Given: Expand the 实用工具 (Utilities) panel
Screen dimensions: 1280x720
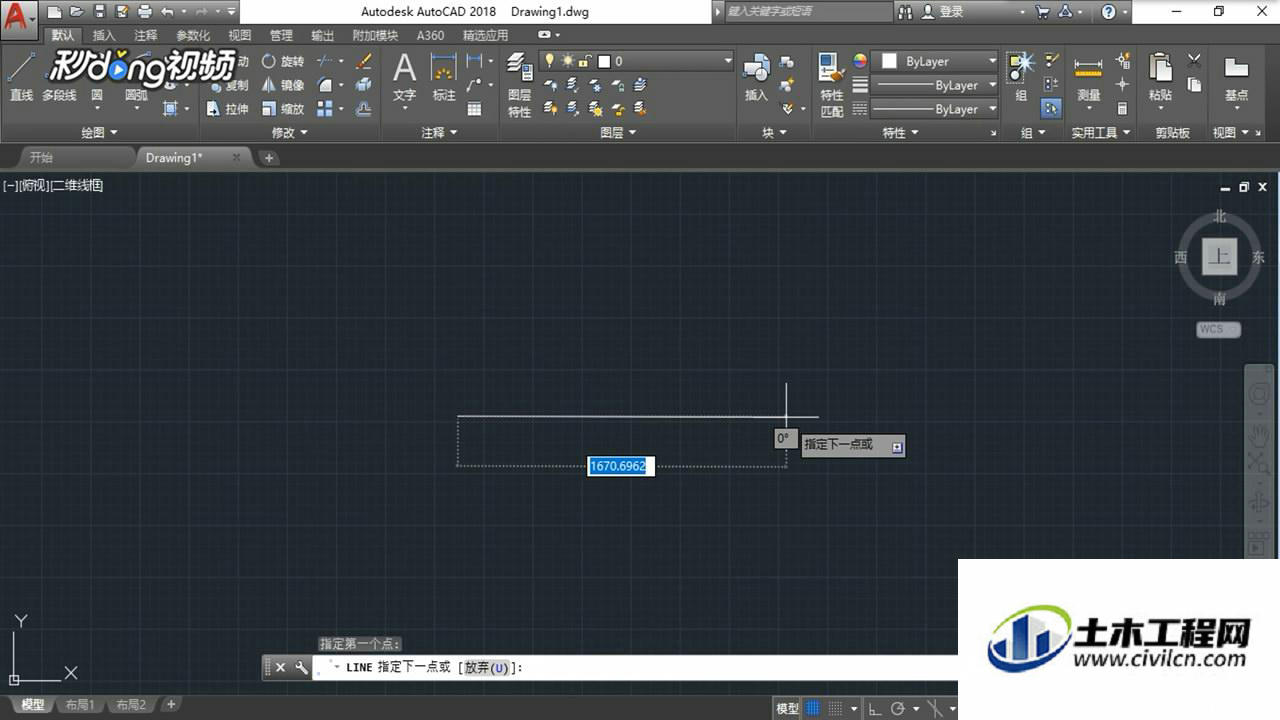Looking at the screenshot, I should (x=1101, y=132).
